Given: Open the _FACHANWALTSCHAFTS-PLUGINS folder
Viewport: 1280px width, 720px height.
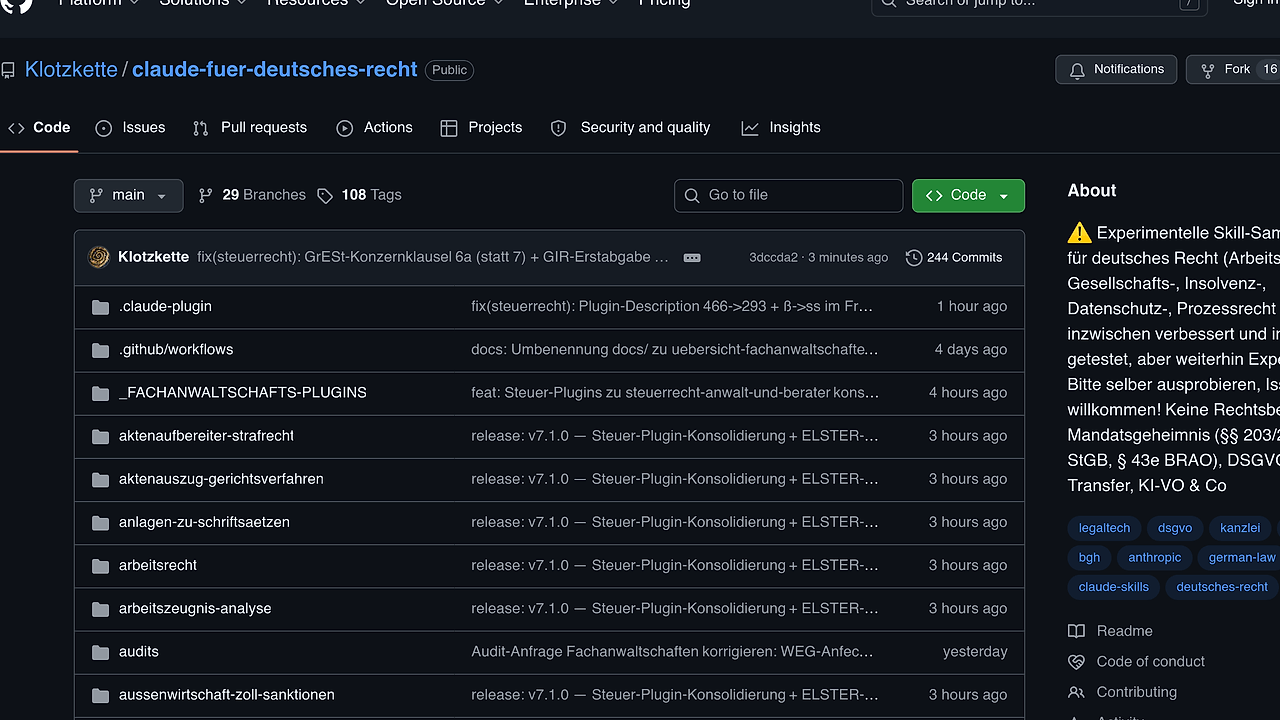Looking at the screenshot, I should 243,392.
